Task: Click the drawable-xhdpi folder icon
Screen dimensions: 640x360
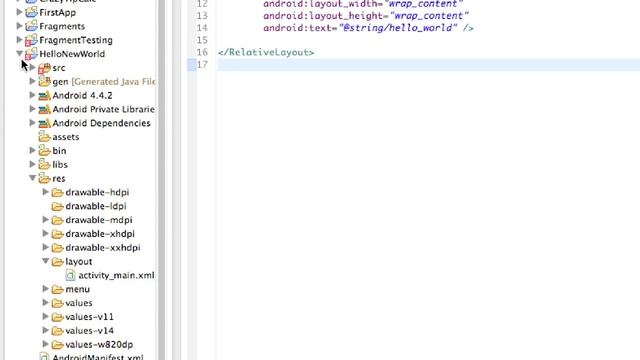Action: click(58, 234)
